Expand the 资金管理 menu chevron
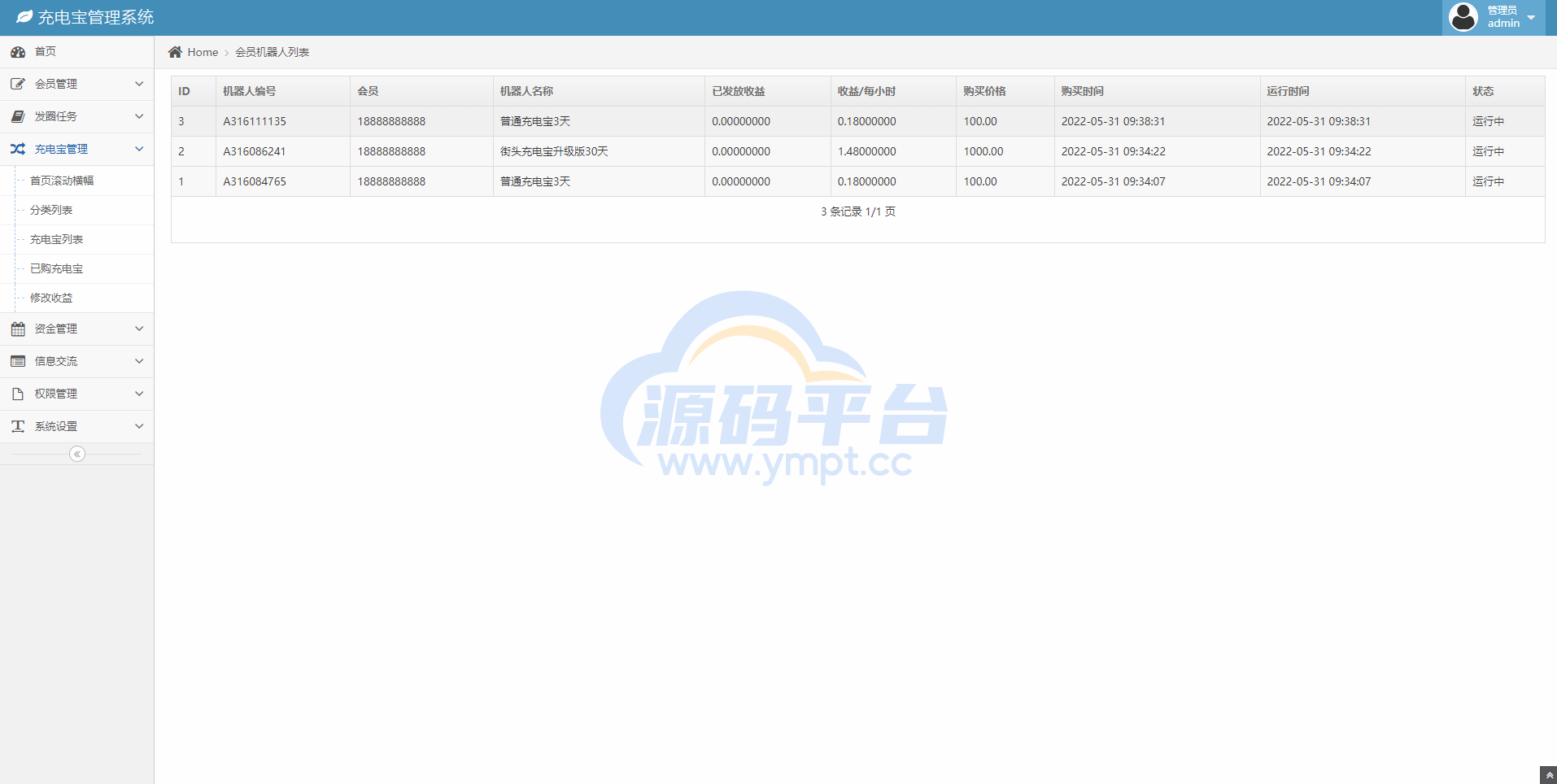 coord(139,329)
